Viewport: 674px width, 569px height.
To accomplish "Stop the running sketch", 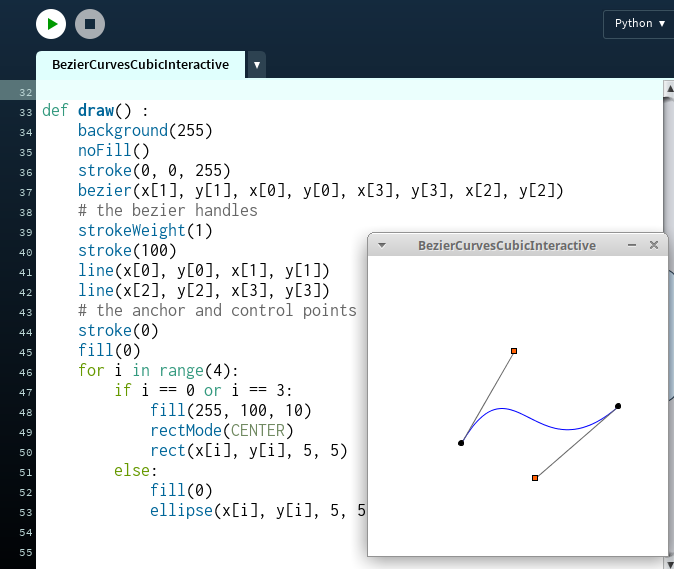I will 90,24.
